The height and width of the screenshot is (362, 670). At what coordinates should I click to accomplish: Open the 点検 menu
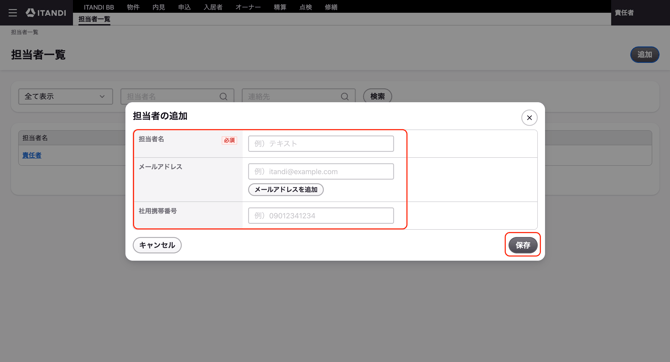[306, 7]
